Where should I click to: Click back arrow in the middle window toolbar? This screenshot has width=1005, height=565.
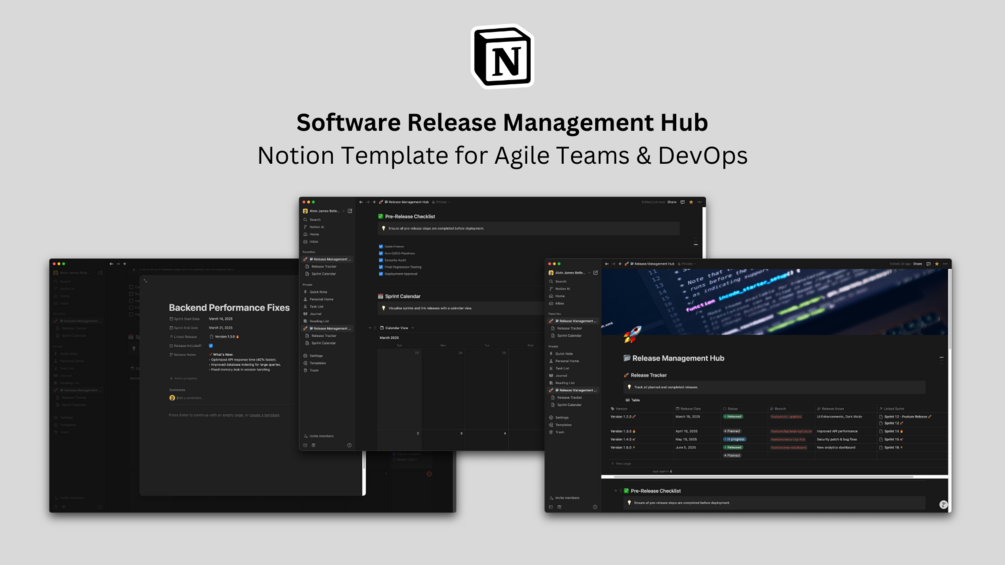(361, 202)
